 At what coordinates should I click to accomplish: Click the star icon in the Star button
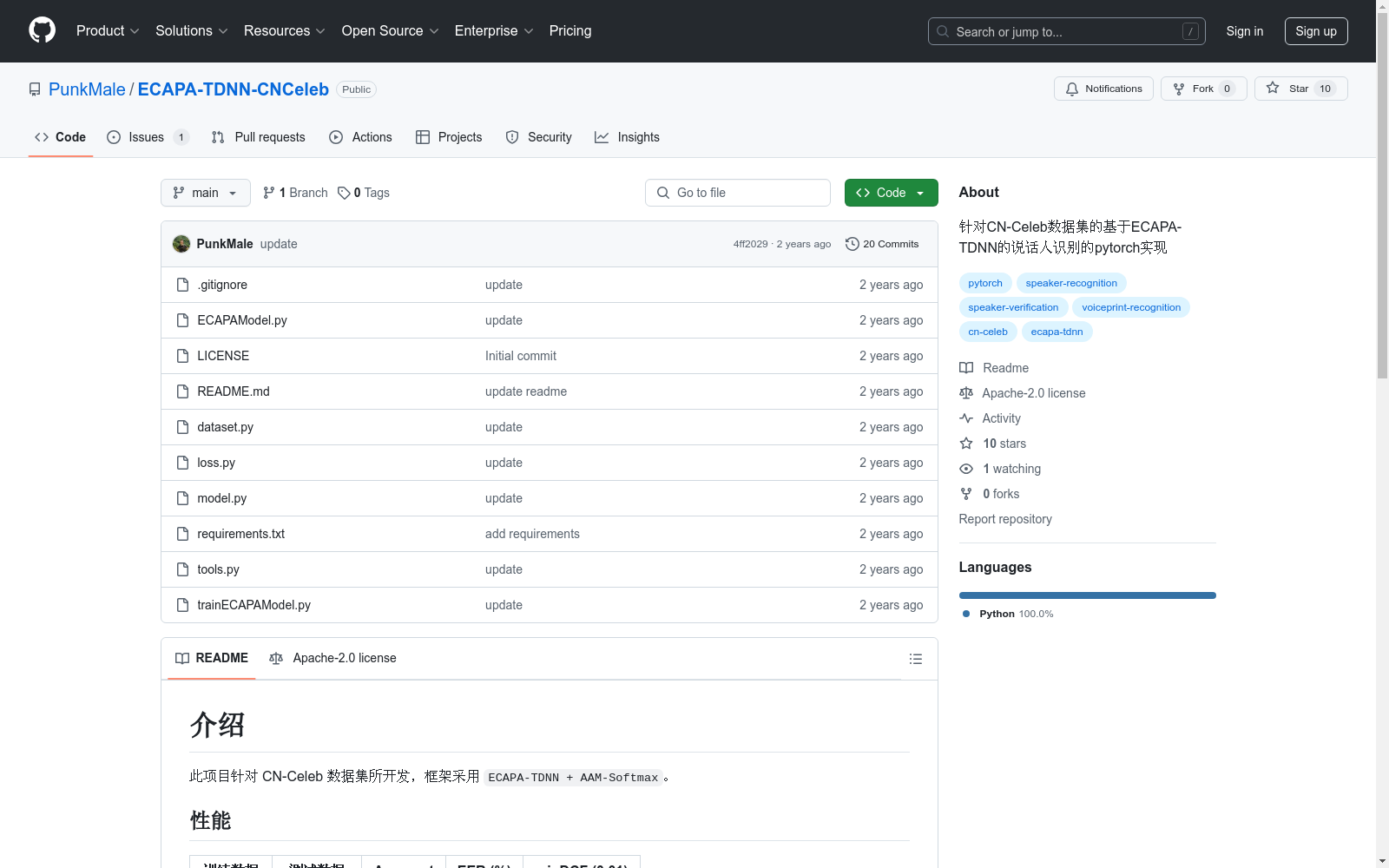point(1273,88)
